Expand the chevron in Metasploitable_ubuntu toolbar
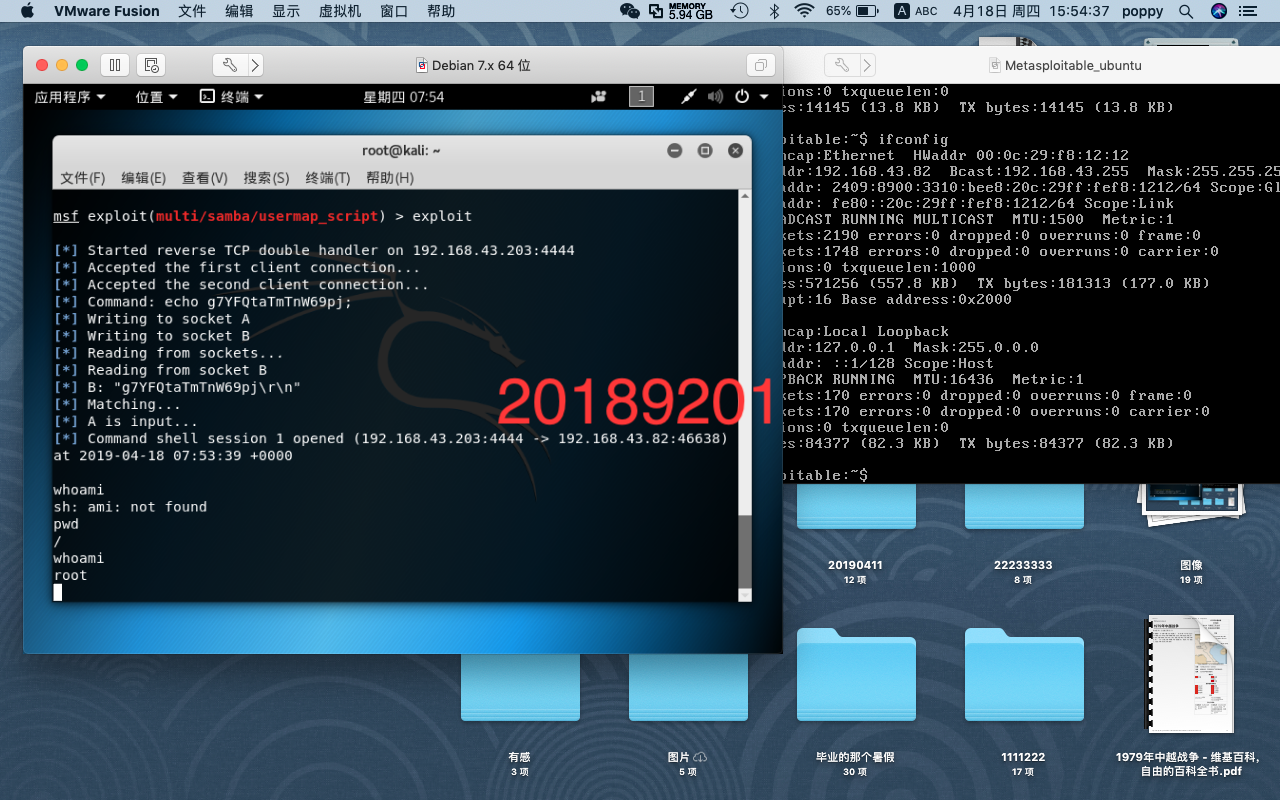This screenshot has width=1280, height=800. pos(867,65)
